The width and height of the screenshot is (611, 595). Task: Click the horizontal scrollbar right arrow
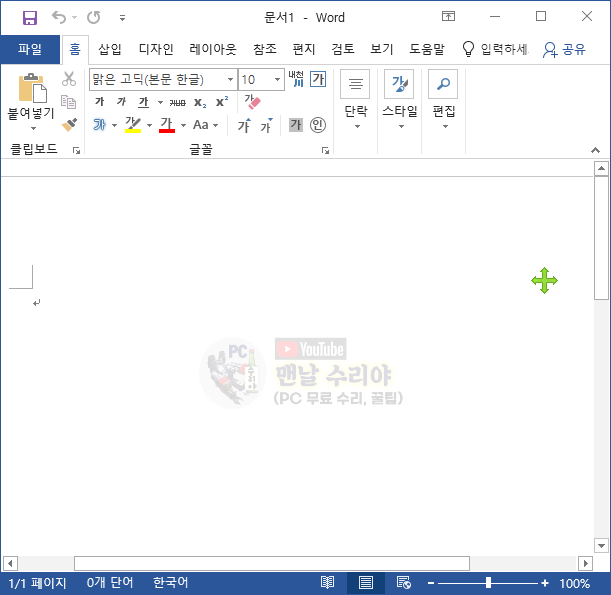[x=585, y=563]
